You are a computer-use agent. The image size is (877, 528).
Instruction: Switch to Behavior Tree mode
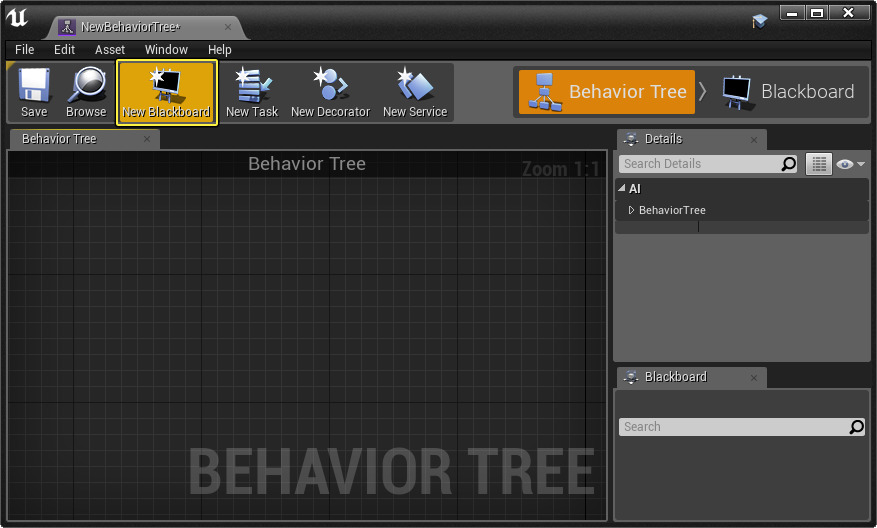coord(607,92)
